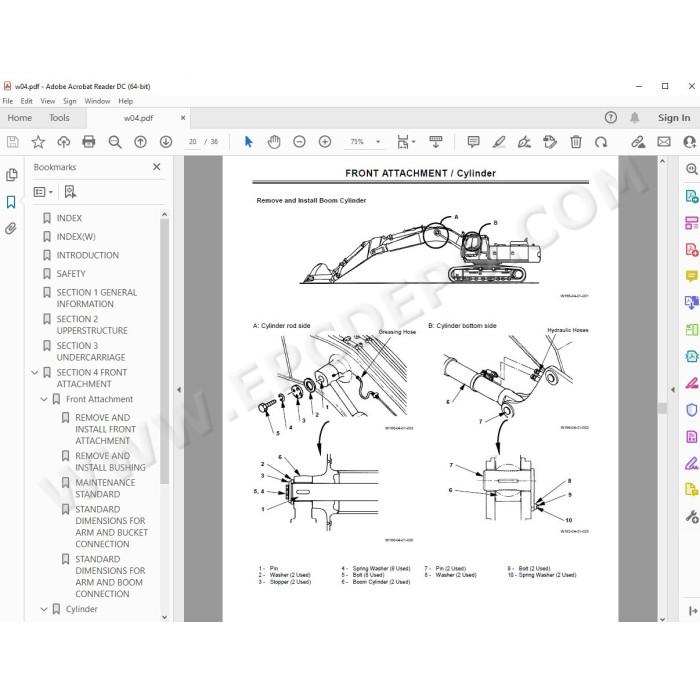Close the w04.pdf tab
The image size is (700, 700).
tap(183, 118)
